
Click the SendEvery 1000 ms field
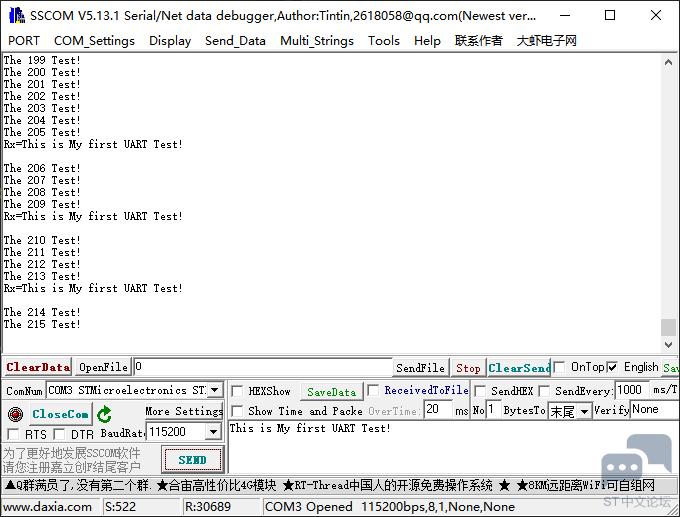(632, 389)
